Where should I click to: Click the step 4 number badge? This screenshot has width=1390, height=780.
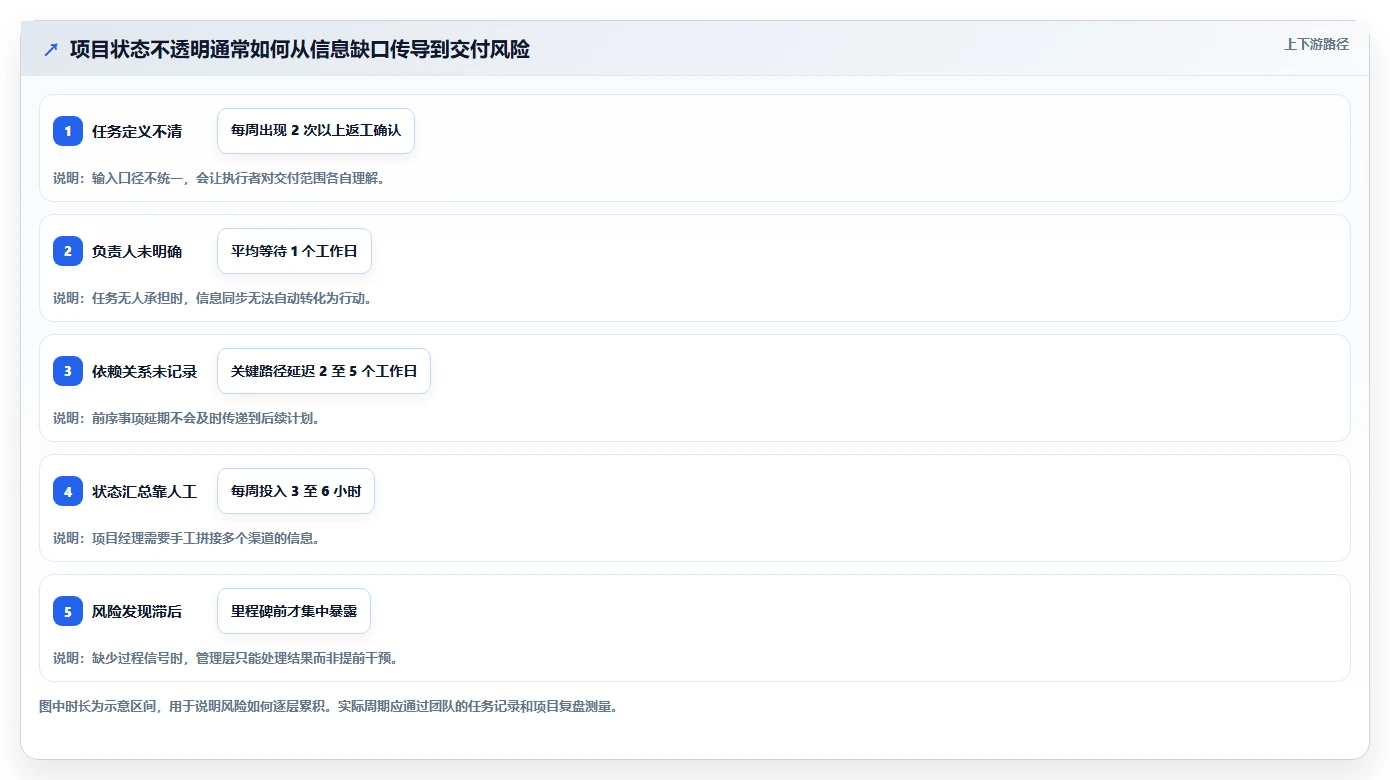[x=68, y=491]
